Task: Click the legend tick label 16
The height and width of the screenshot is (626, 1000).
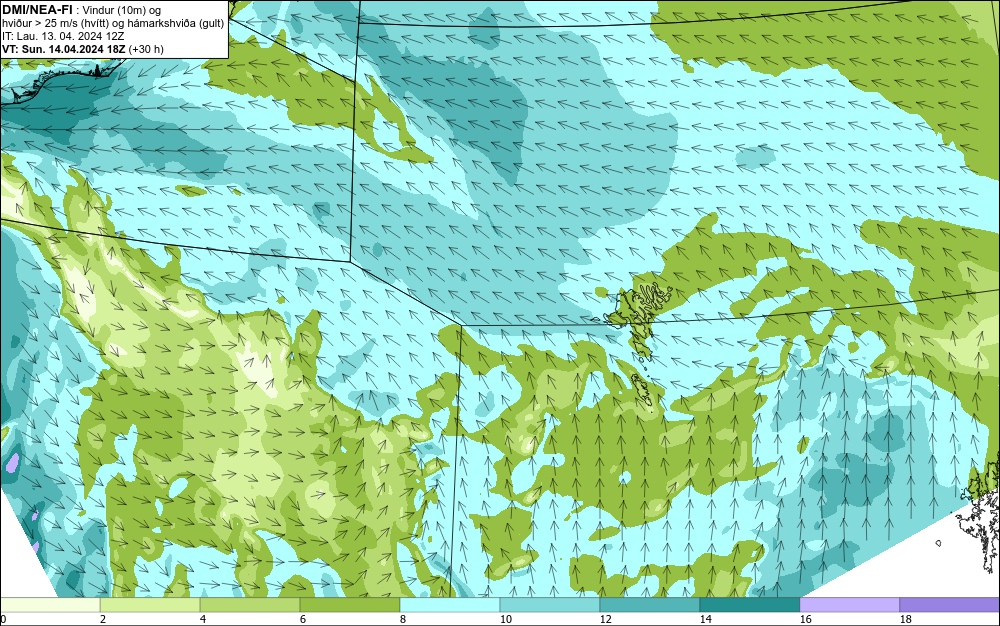Action: tap(805, 619)
